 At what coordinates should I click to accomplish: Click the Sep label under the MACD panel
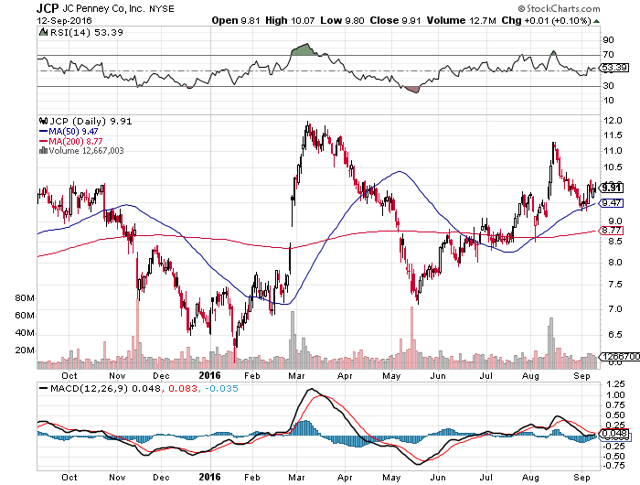pyautogui.click(x=581, y=477)
